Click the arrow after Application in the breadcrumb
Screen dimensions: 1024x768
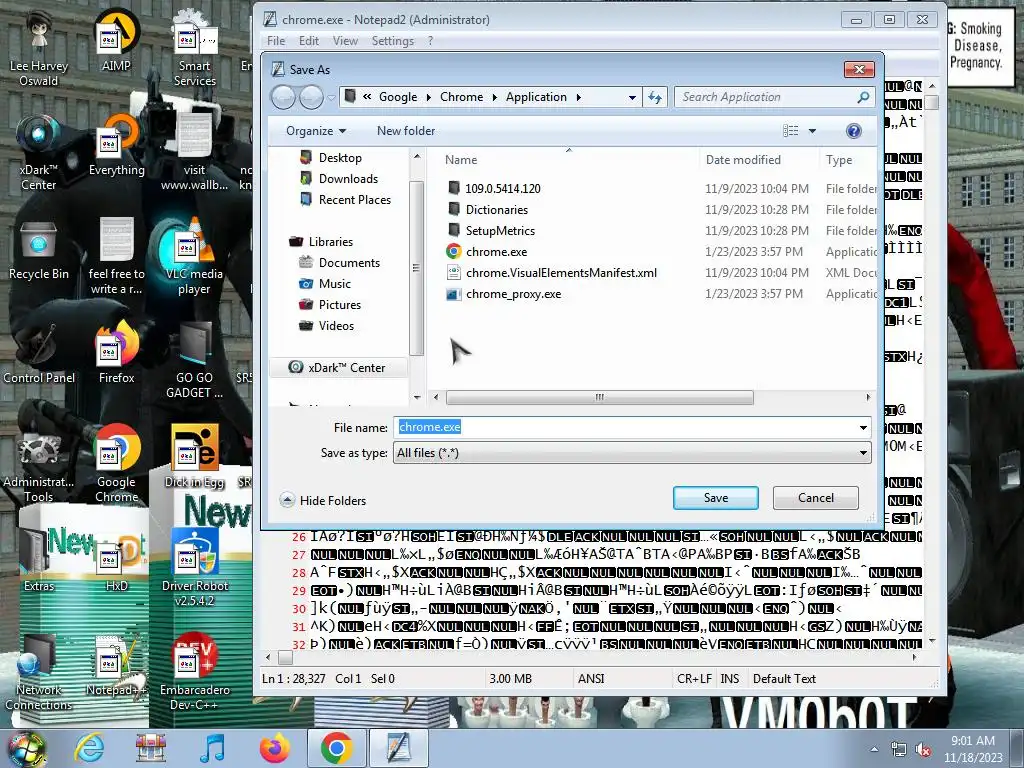[x=579, y=97]
